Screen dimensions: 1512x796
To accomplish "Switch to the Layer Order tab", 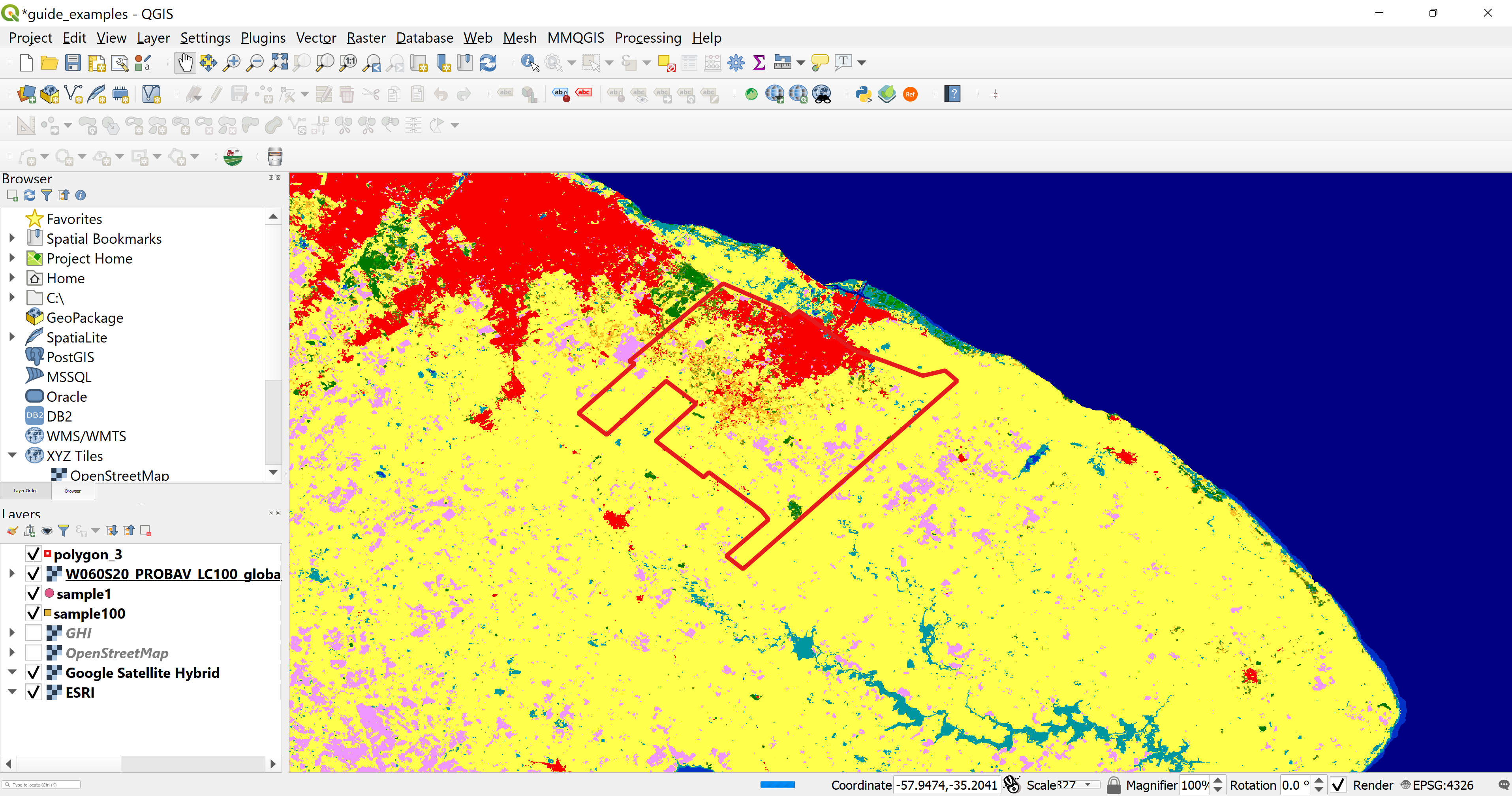I will click(25, 490).
